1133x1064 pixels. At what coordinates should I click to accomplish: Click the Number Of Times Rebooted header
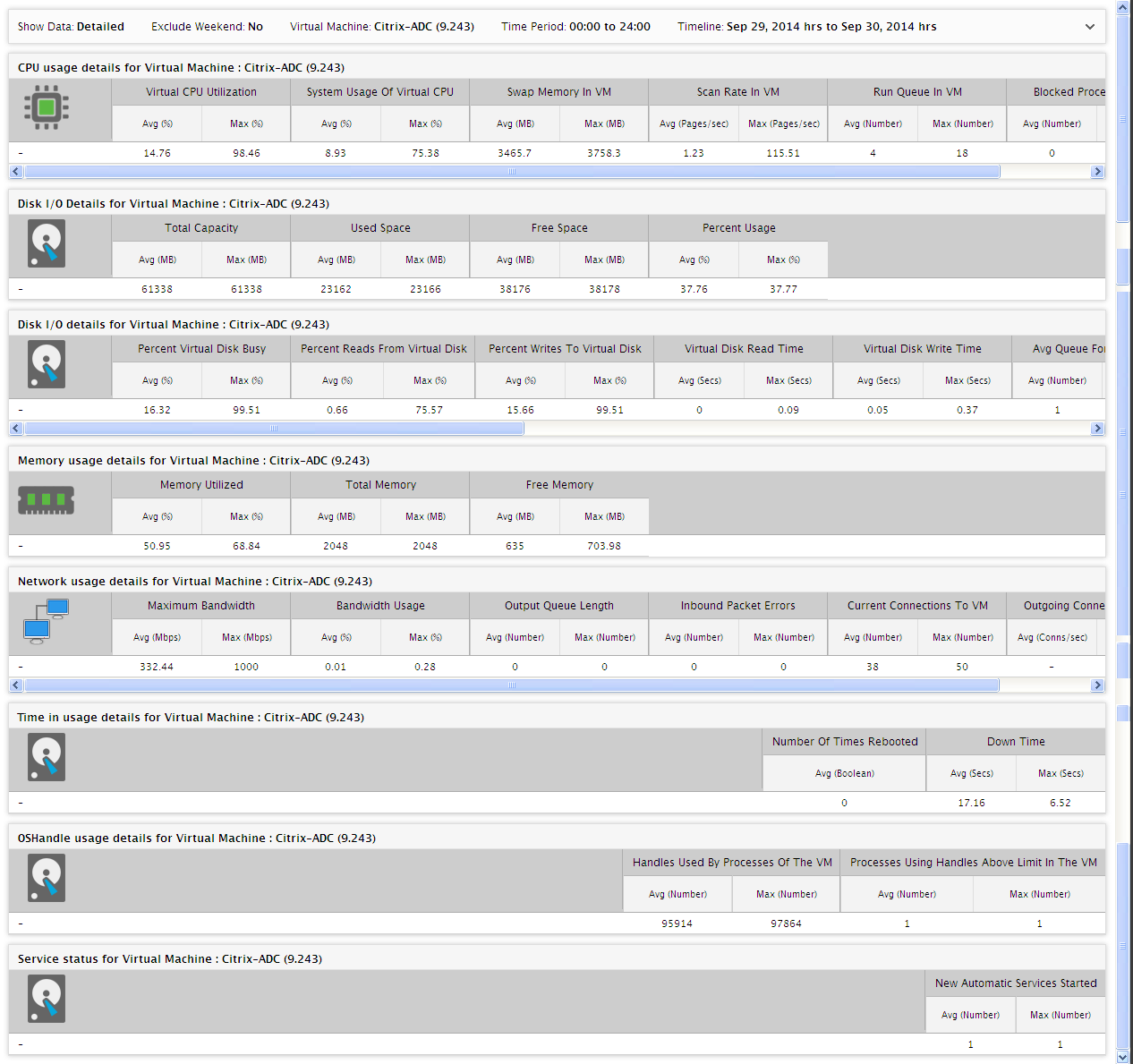pos(845,742)
